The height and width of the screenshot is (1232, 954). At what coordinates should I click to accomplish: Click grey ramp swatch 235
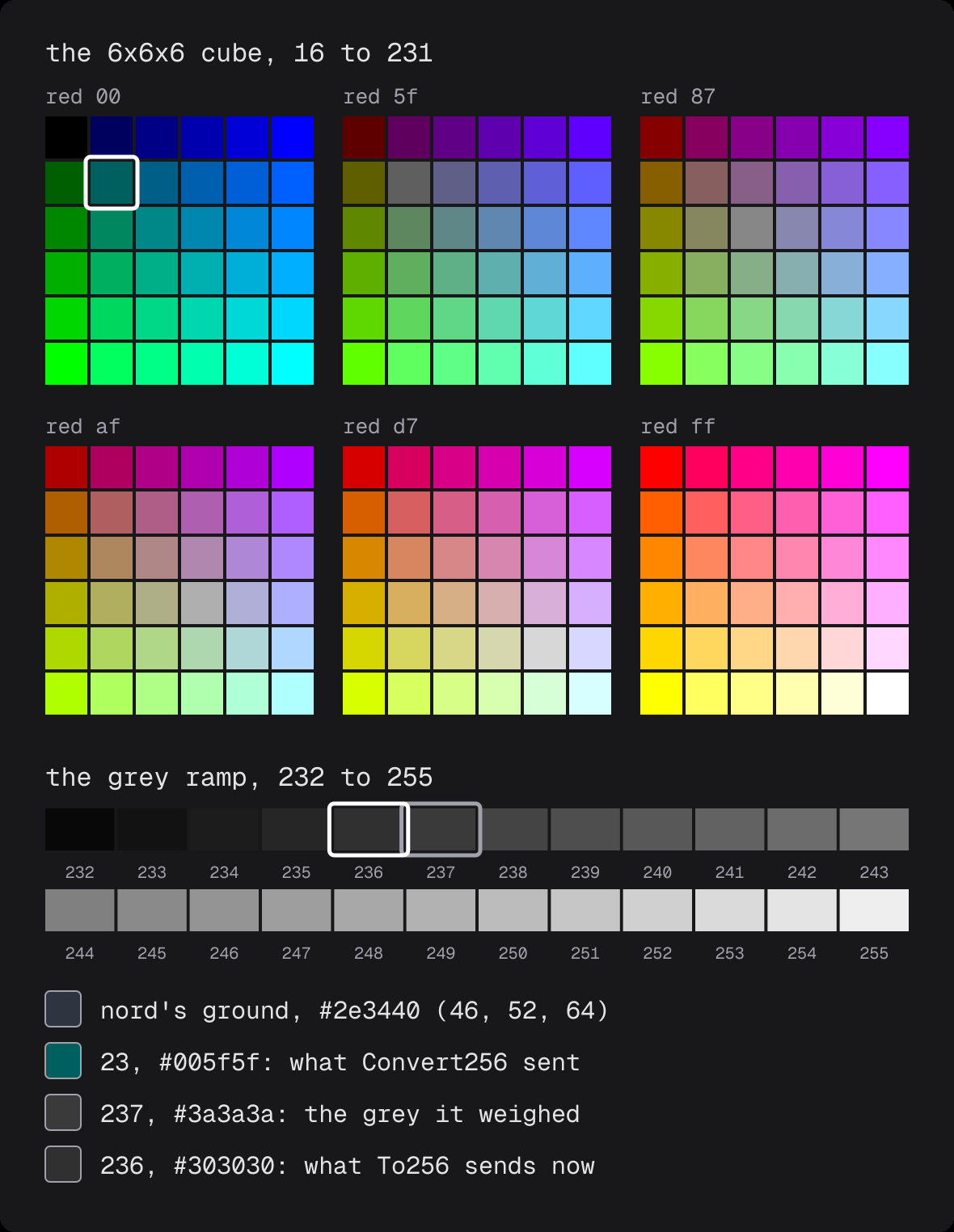296,829
